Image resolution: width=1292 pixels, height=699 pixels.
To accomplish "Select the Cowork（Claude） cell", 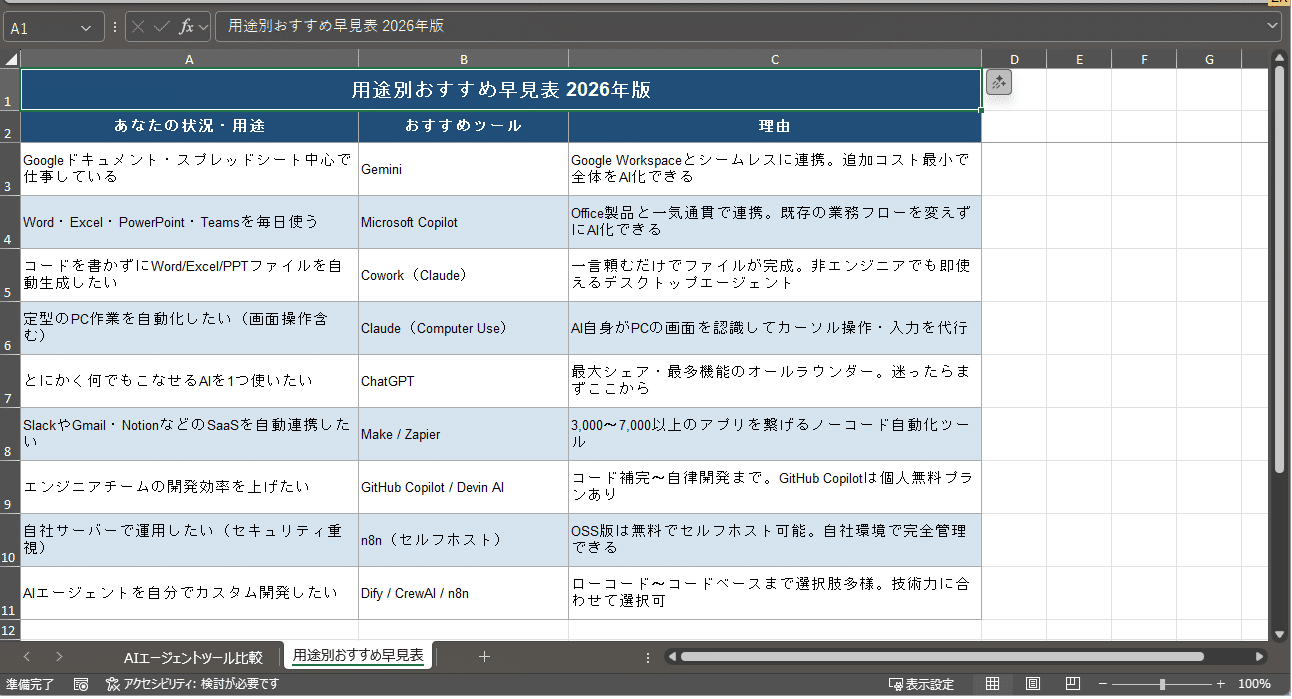I will [x=464, y=275].
